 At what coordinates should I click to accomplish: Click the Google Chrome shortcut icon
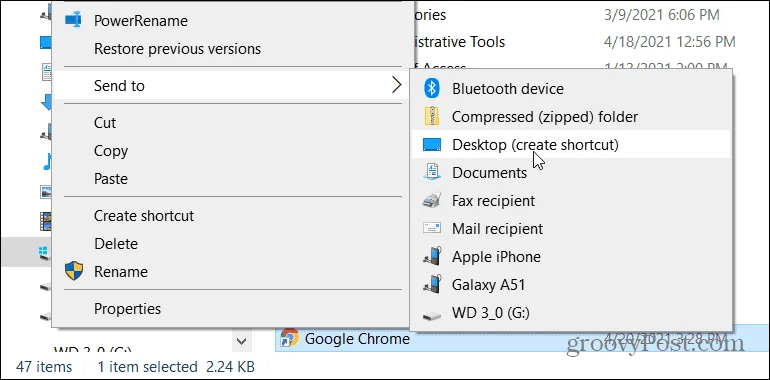point(290,338)
